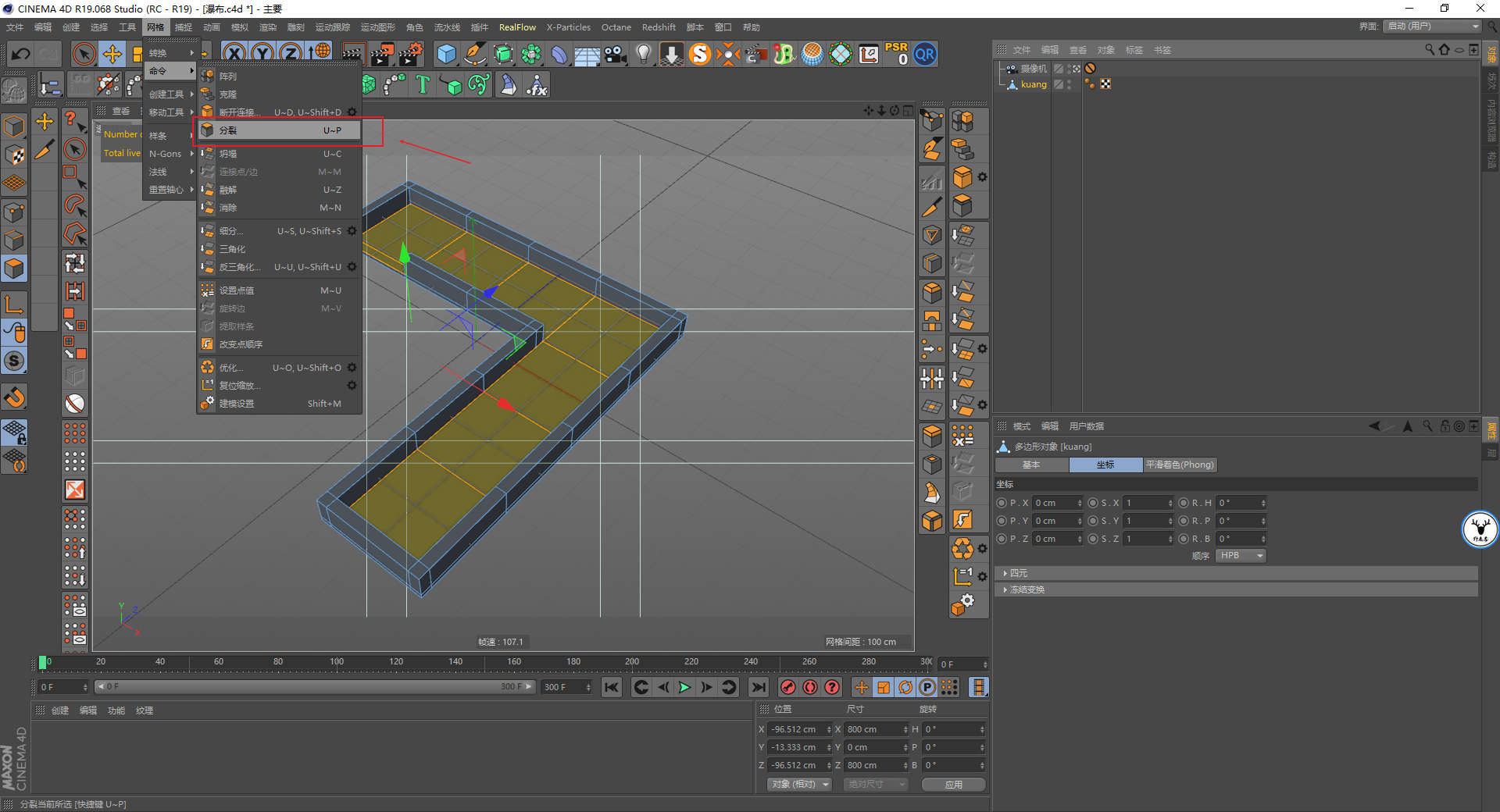Toggle the P.Y animation radio dot
The height and width of the screenshot is (812, 1500).
1002,521
